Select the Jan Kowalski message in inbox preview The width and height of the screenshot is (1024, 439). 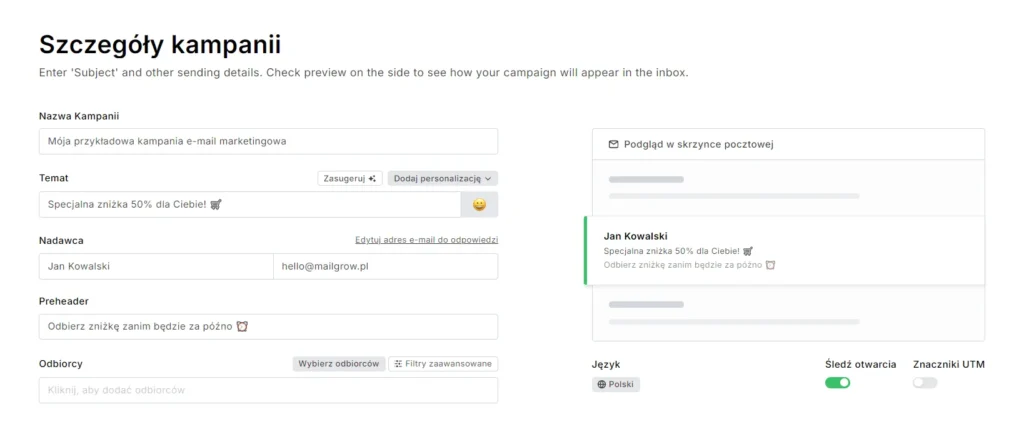point(785,250)
